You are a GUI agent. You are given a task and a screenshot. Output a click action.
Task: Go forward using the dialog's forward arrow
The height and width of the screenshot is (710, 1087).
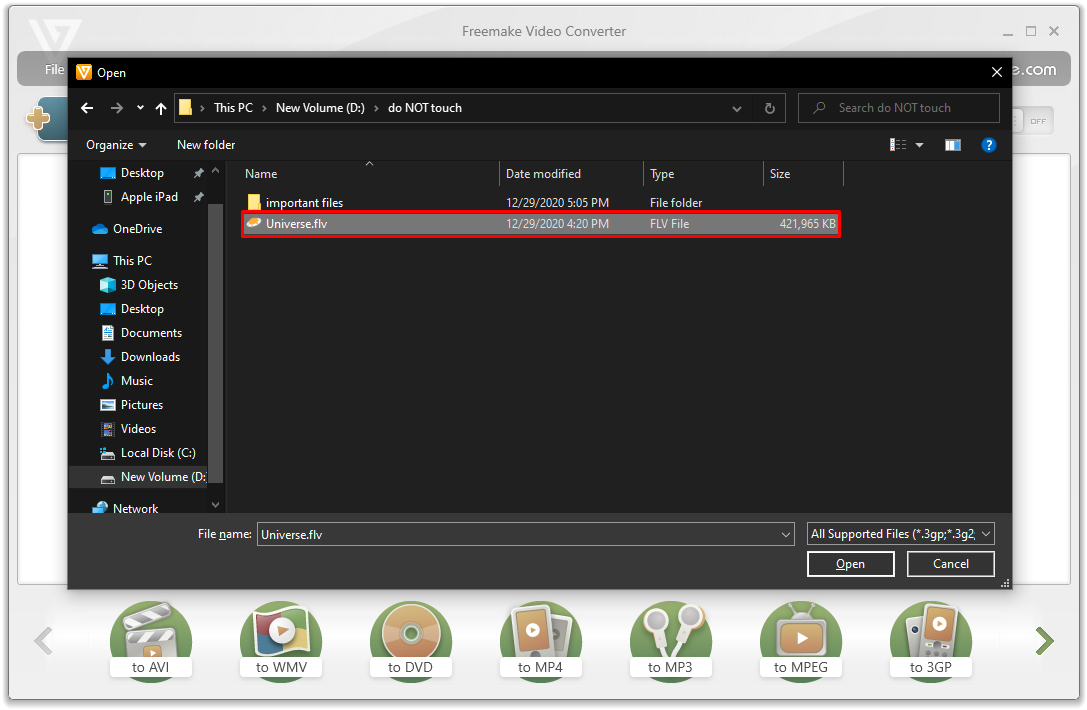(116, 108)
